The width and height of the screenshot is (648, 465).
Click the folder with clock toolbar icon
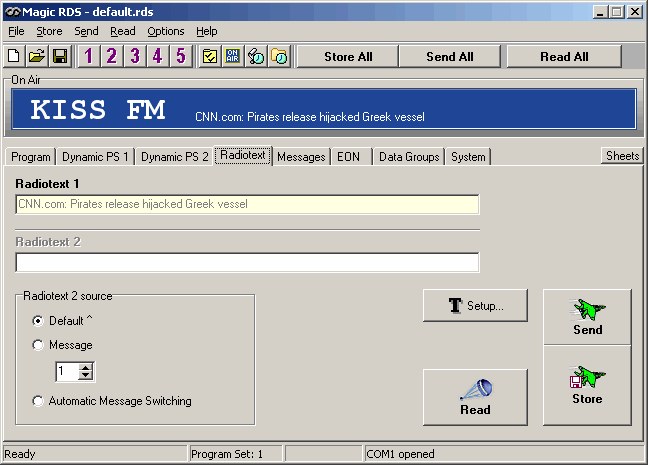pyautogui.click(x=279, y=56)
